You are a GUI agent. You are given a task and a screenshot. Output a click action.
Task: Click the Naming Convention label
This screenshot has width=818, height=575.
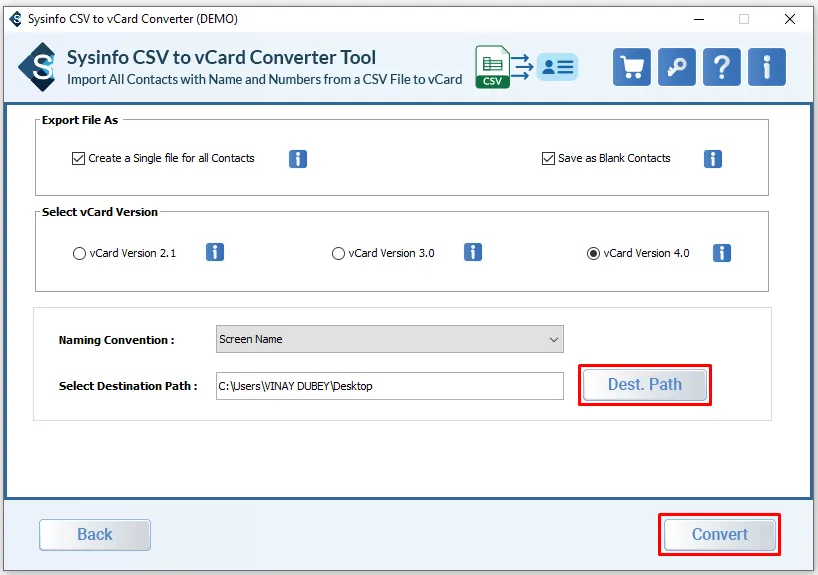pos(117,340)
